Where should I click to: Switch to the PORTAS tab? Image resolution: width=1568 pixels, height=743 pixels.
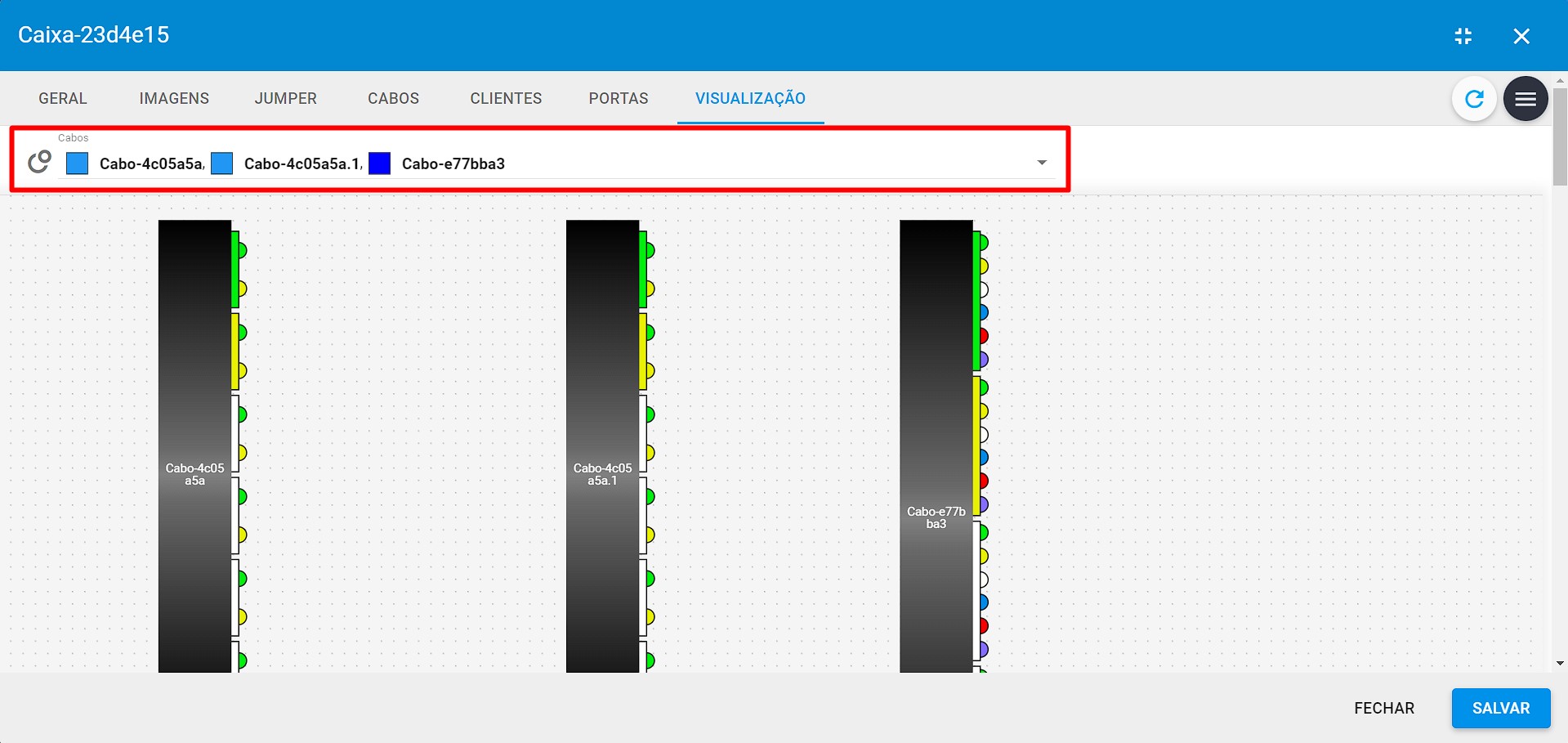[619, 98]
